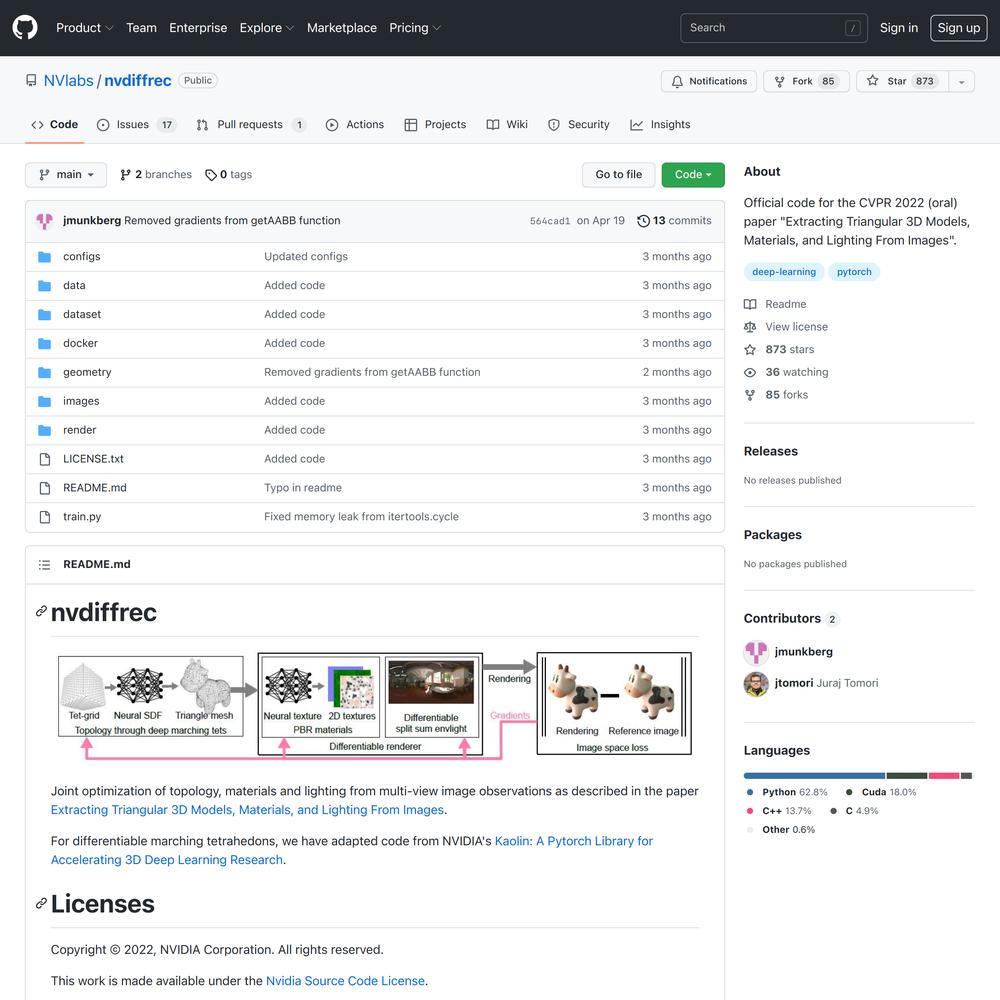This screenshot has height=1000, width=1000.
Task: Click the eye icon beside 36 watching
Action: point(750,372)
